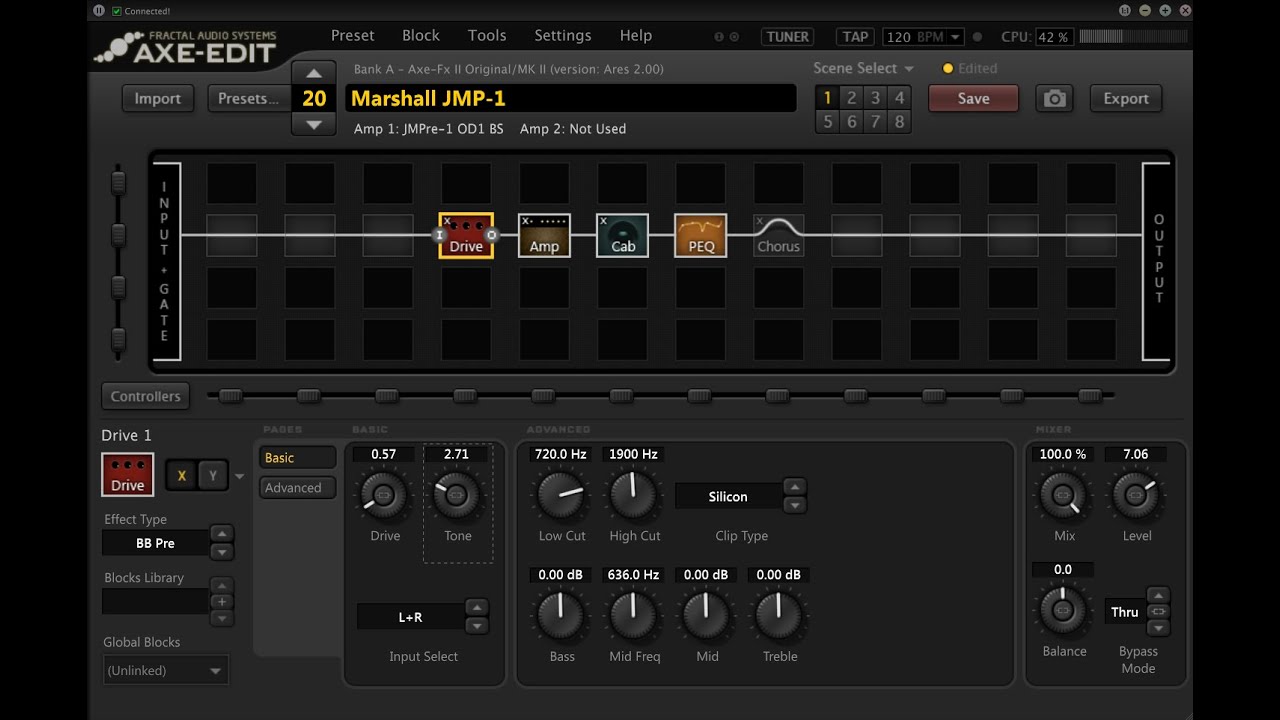This screenshot has height=720, width=1280.
Task: Click the Treble knob
Action: 780,615
